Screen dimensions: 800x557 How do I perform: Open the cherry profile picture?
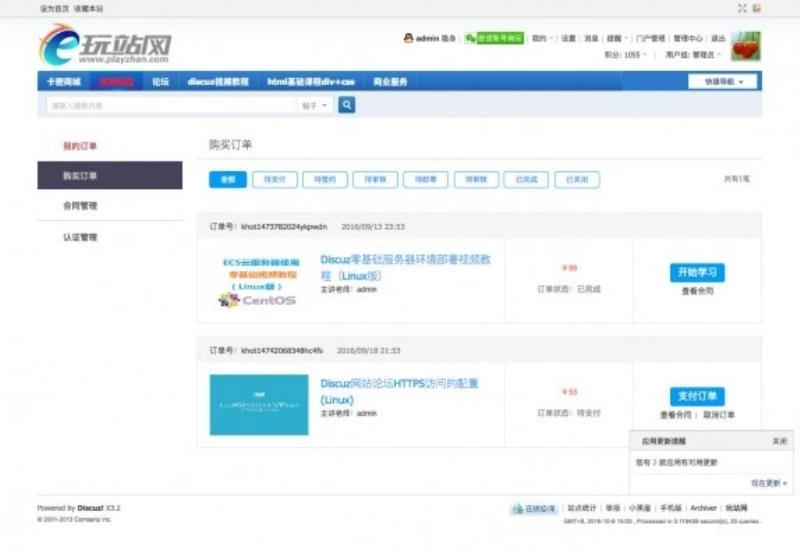click(745, 46)
